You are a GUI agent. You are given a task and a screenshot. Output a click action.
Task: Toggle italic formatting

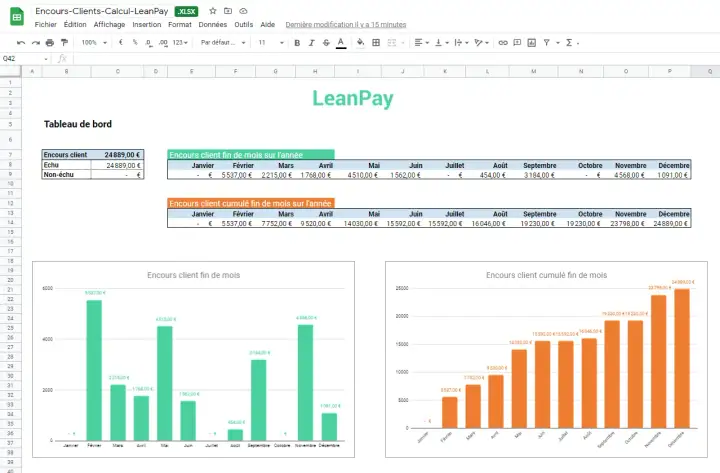coord(312,43)
